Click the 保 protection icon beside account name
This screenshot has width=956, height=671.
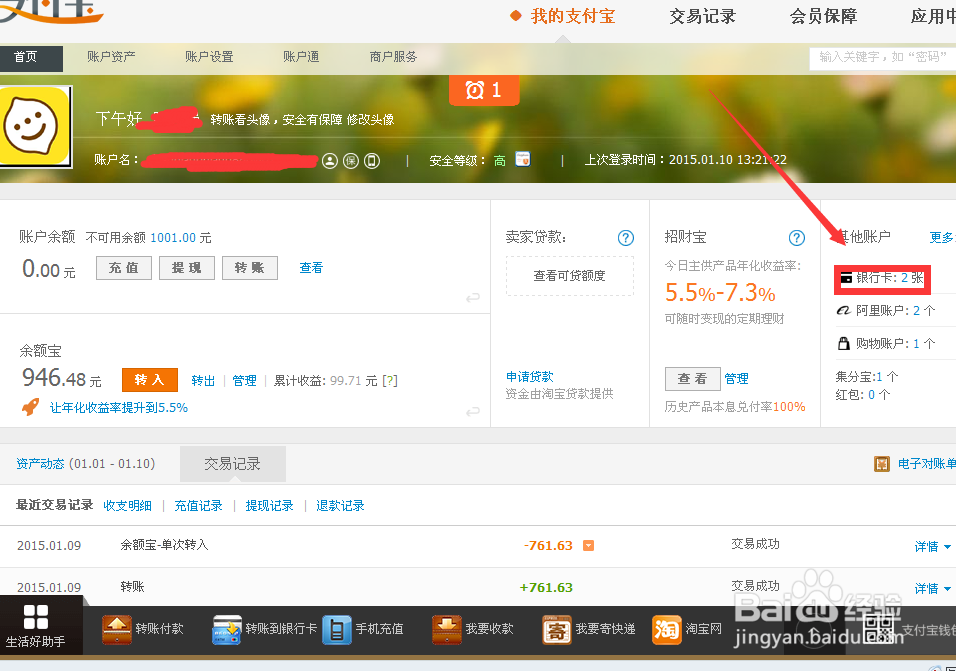tap(351, 161)
